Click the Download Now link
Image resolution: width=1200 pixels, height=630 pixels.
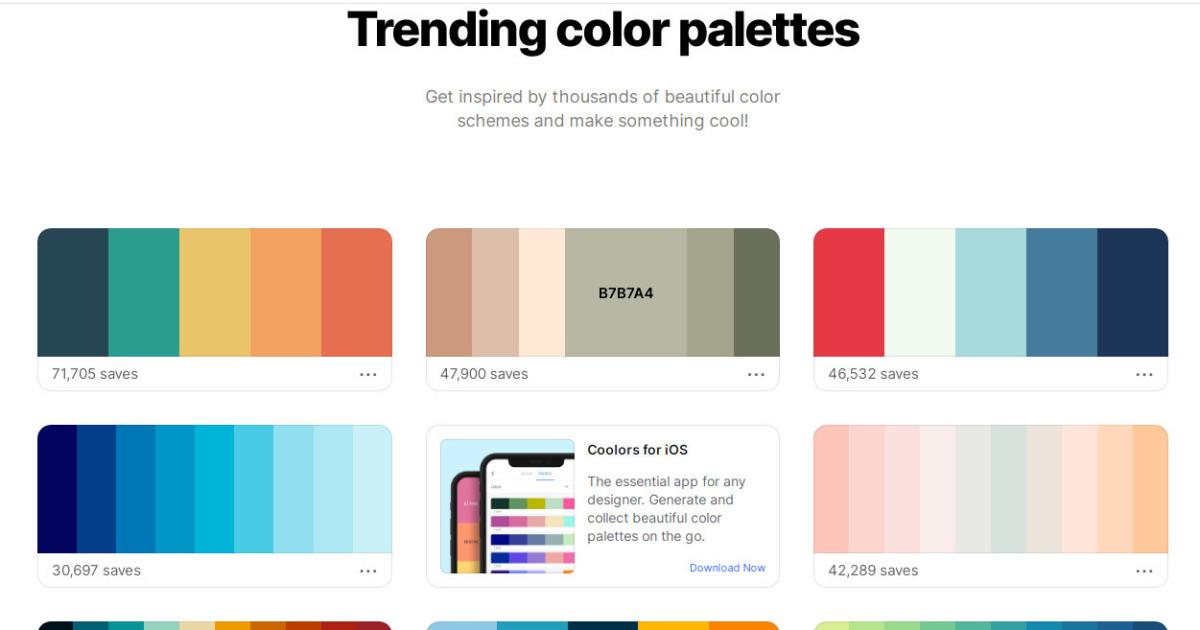point(727,568)
